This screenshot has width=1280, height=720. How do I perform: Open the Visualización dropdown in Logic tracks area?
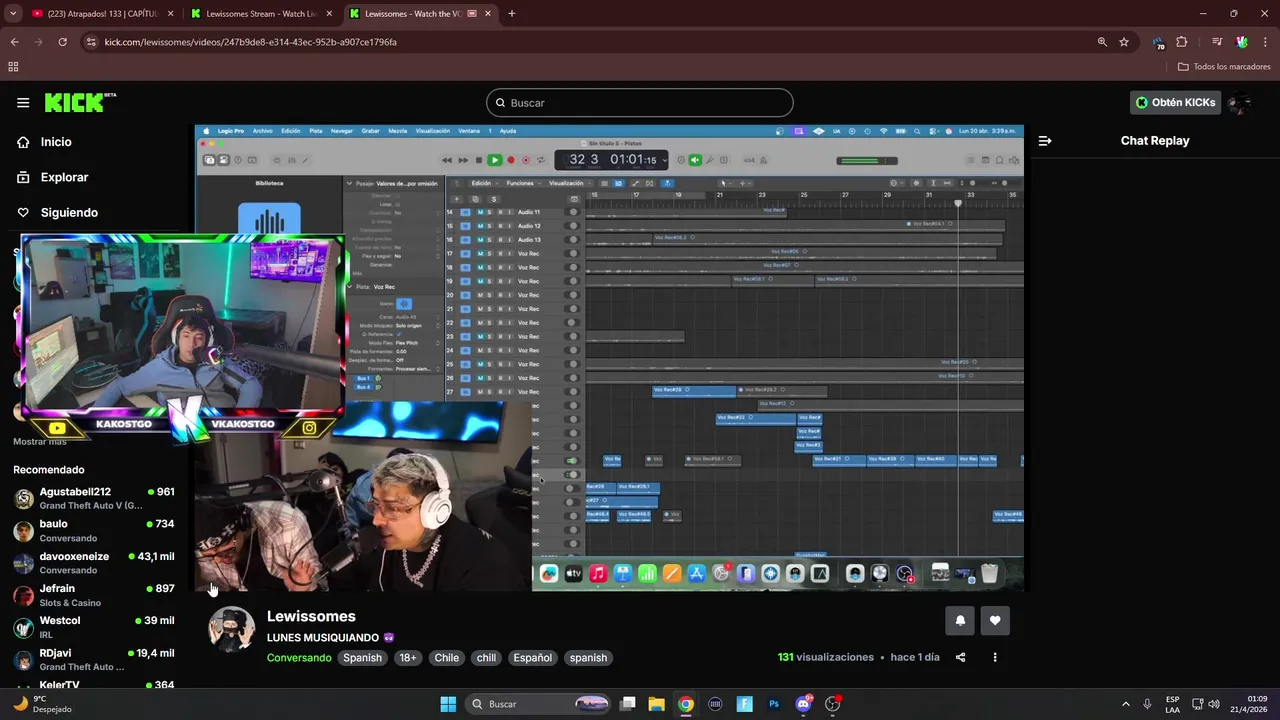click(x=569, y=183)
